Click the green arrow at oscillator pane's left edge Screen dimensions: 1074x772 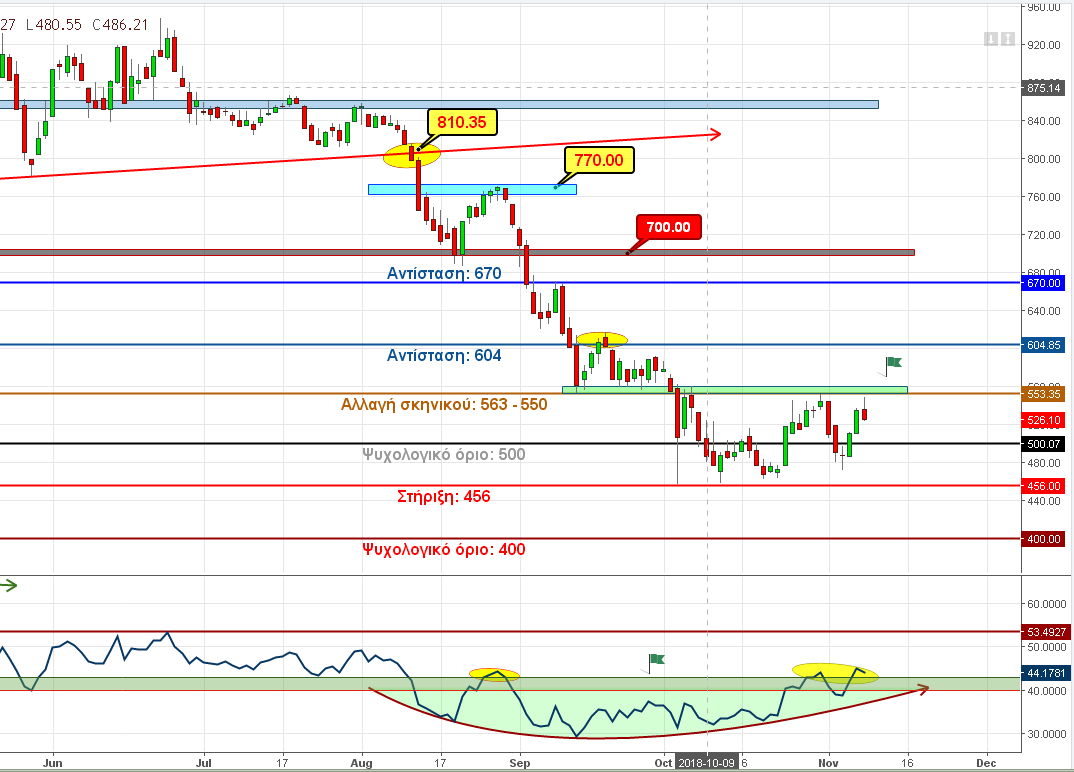click(8, 586)
